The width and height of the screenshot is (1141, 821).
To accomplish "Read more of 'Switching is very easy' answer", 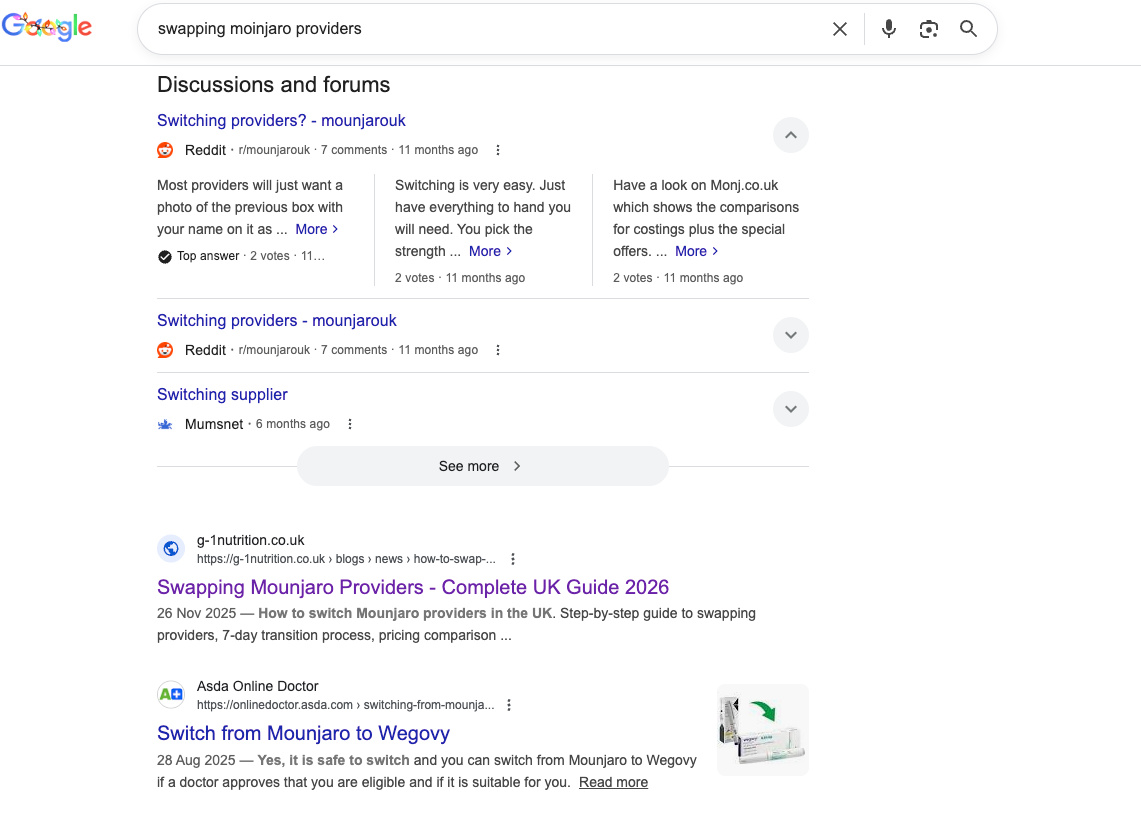I will tap(491, 251).
